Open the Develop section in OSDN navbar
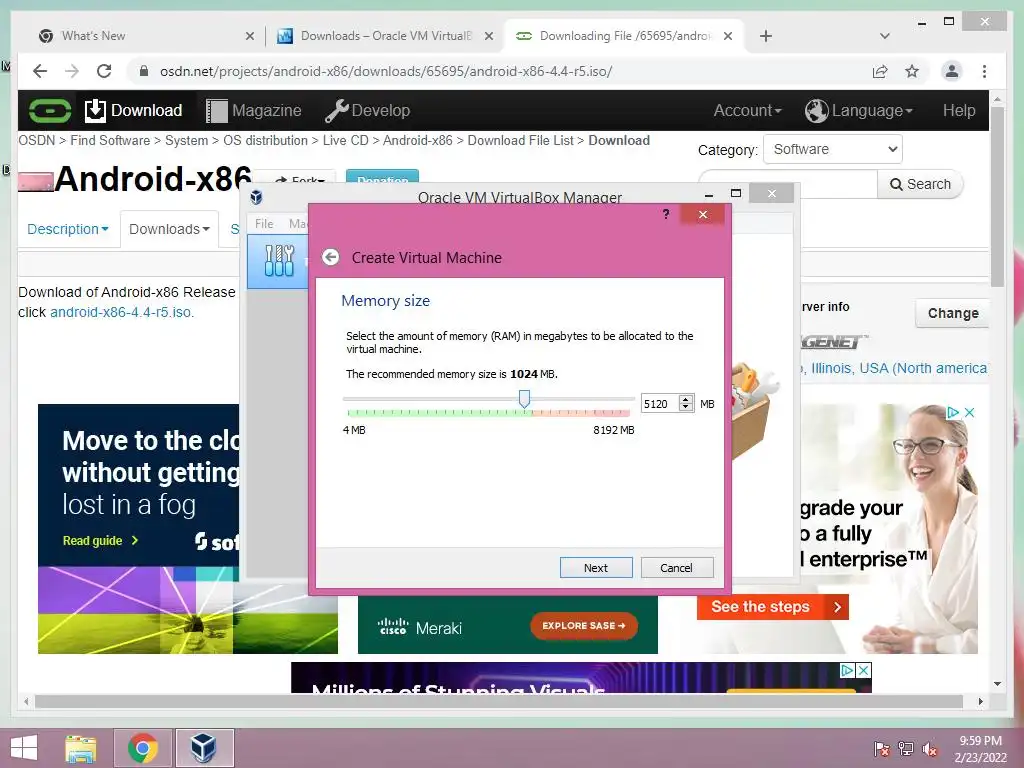Image resolution: width=1024 pixels, height=768 pixels. pyautogui.click(x=368, y=110)
